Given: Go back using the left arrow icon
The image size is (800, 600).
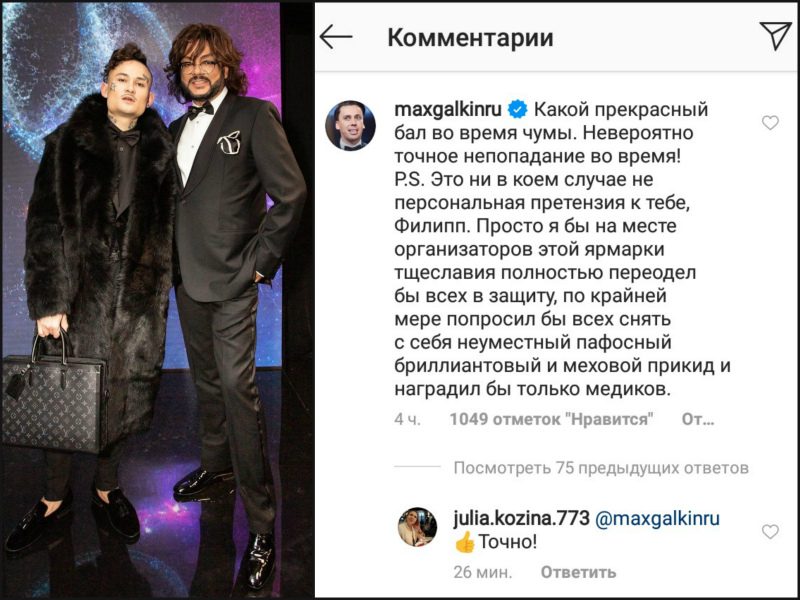Looking at the screenshot, I should click(x=336, y=37).
